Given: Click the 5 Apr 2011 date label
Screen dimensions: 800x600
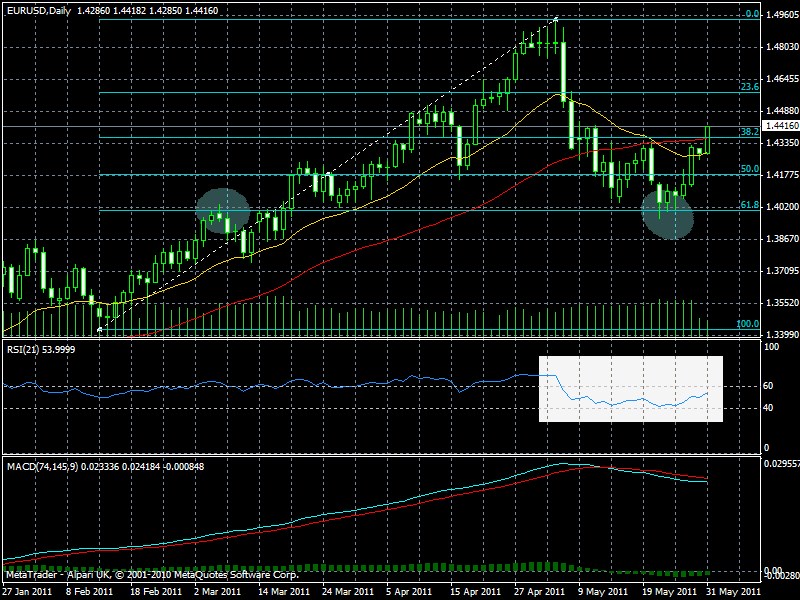Looking at the screenshot, I should click(x=409, y=592).
